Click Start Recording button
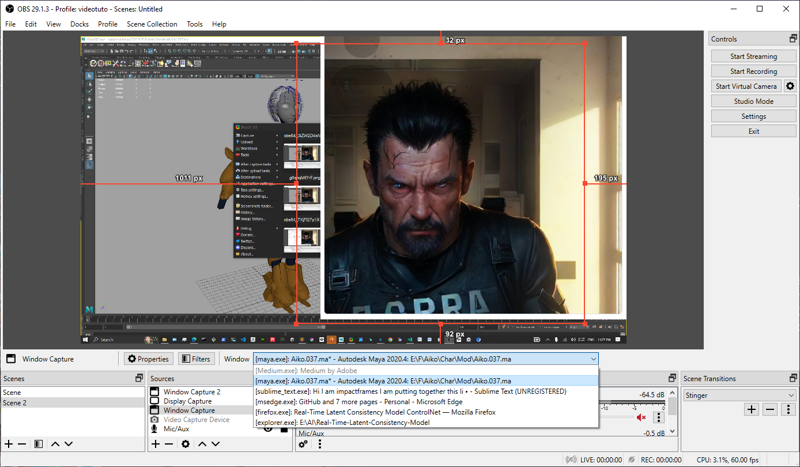Viewport: 800px width, 467px height. coord(753,71)
